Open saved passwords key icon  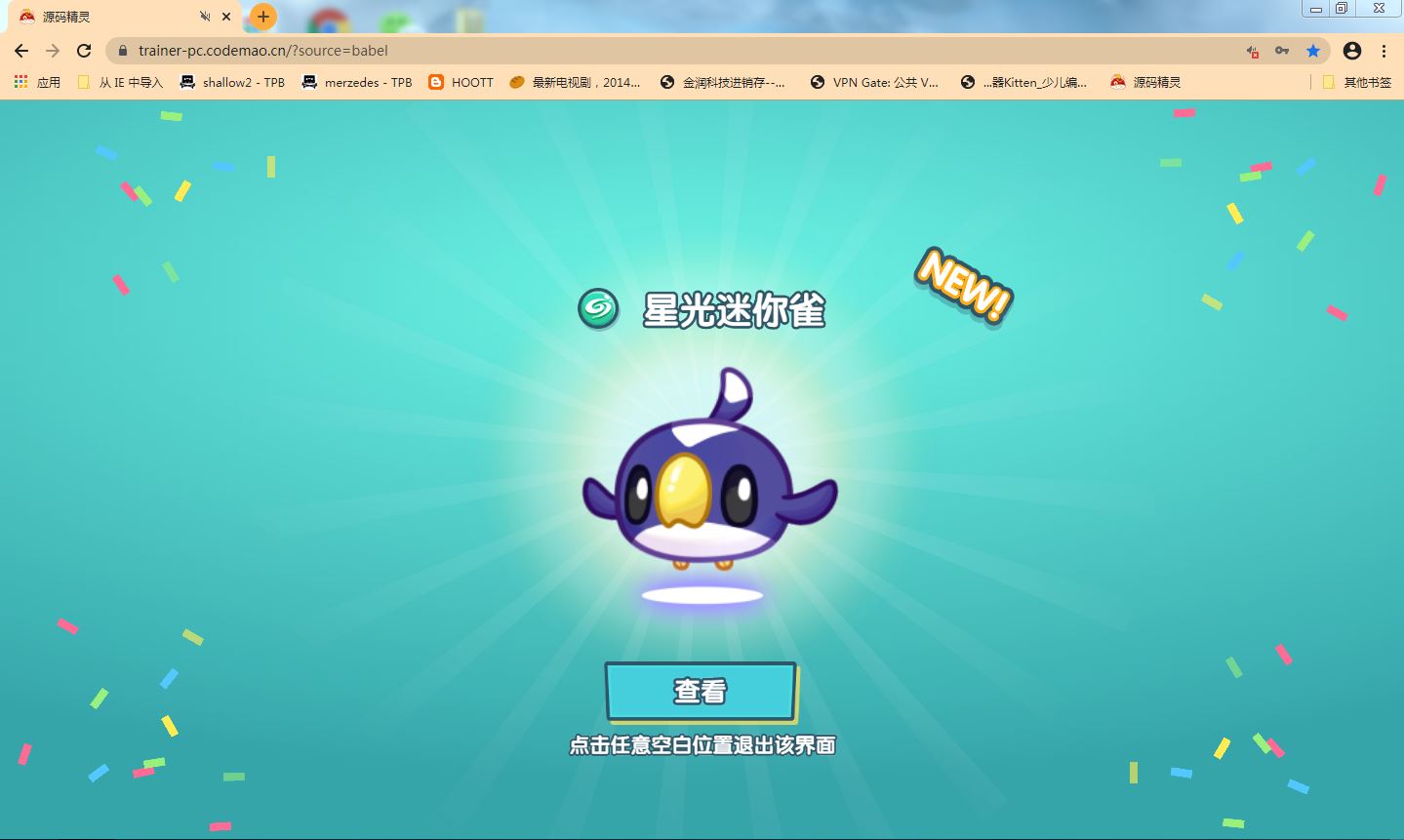tap(1282, 51)
